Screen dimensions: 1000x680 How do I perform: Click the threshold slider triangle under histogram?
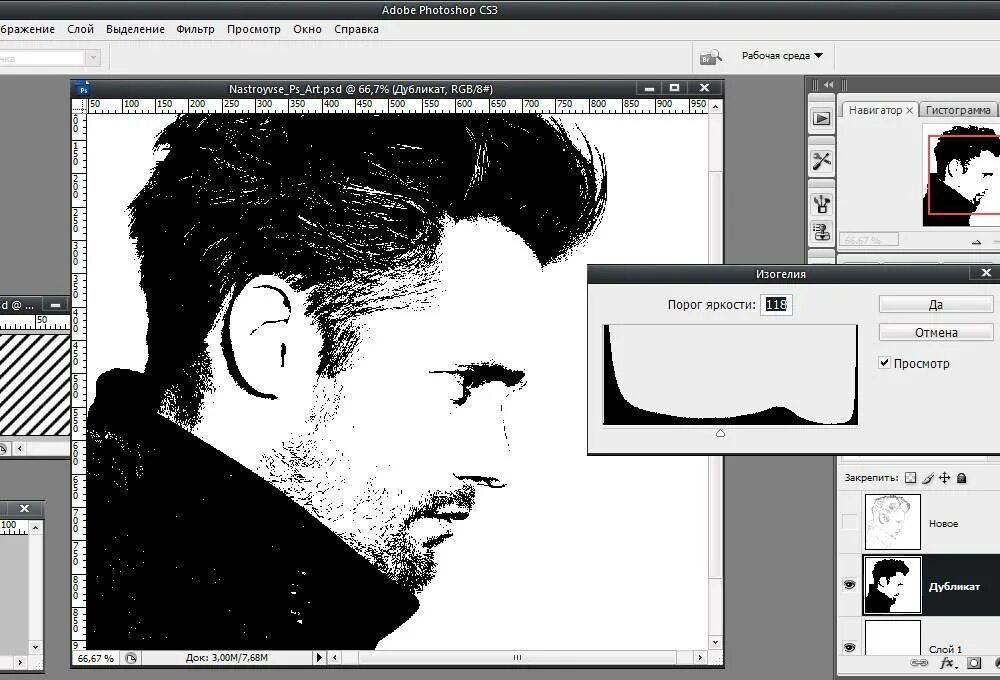click(x=720, y=433)
